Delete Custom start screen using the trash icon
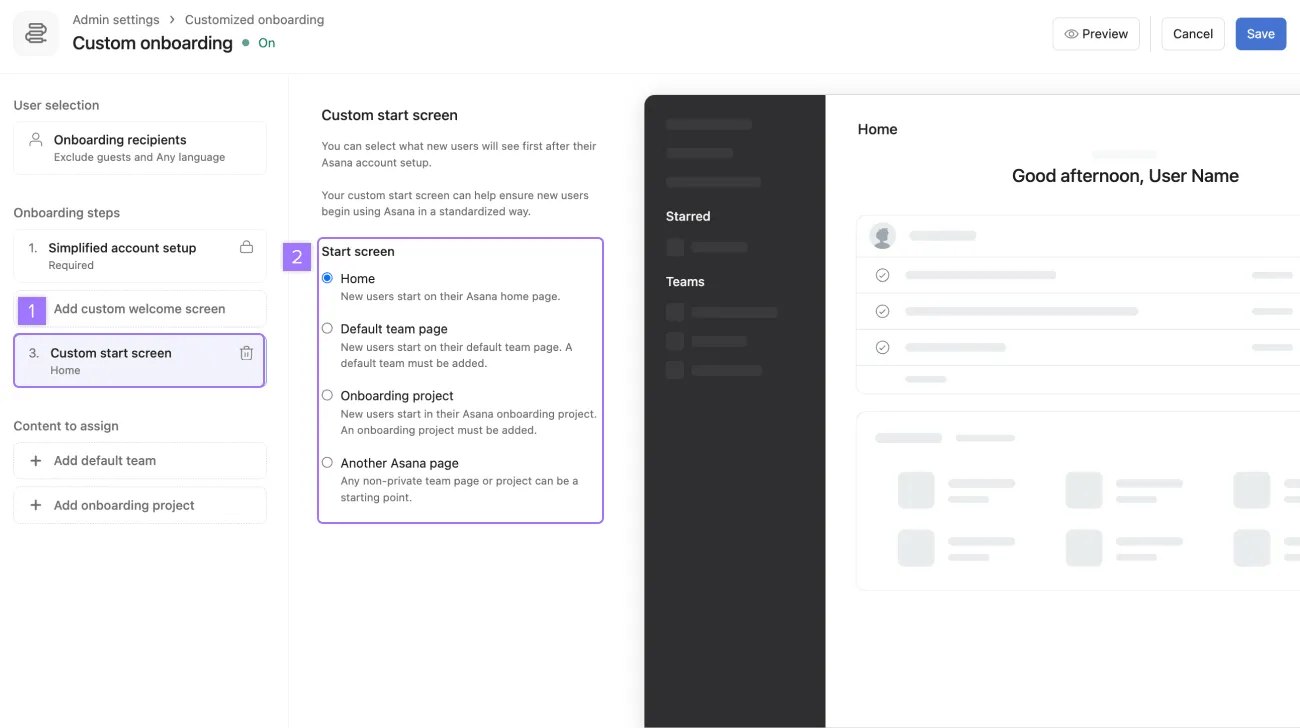1300x728 pixels. [x=246, y=353]
